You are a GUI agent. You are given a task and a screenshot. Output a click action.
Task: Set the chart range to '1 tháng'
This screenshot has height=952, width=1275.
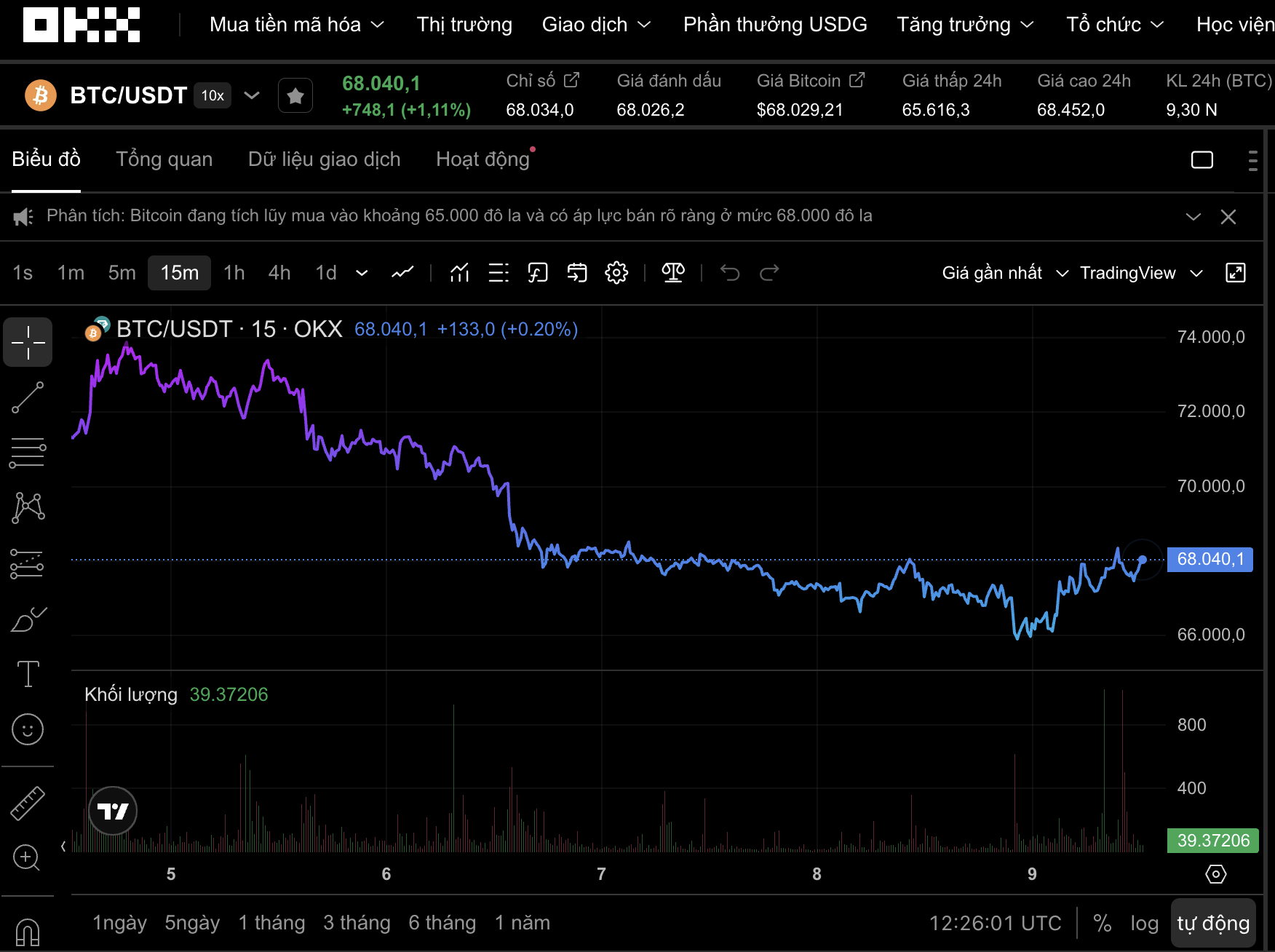click(x=271, y=923)
